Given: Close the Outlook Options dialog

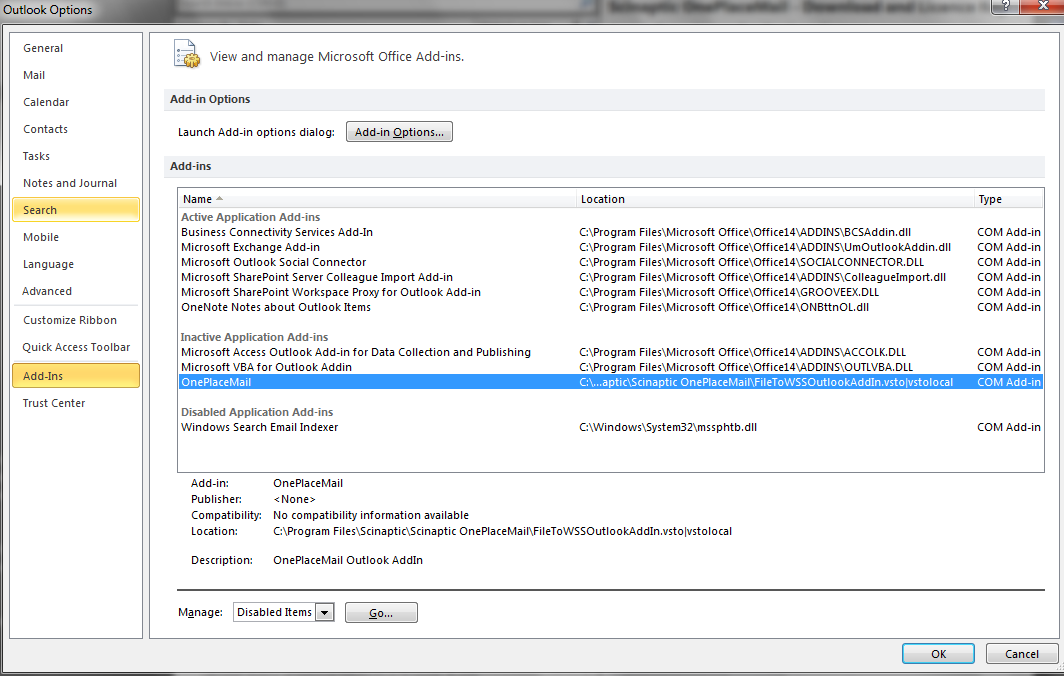Looking at the screenshot, I should click(1043, 6).
